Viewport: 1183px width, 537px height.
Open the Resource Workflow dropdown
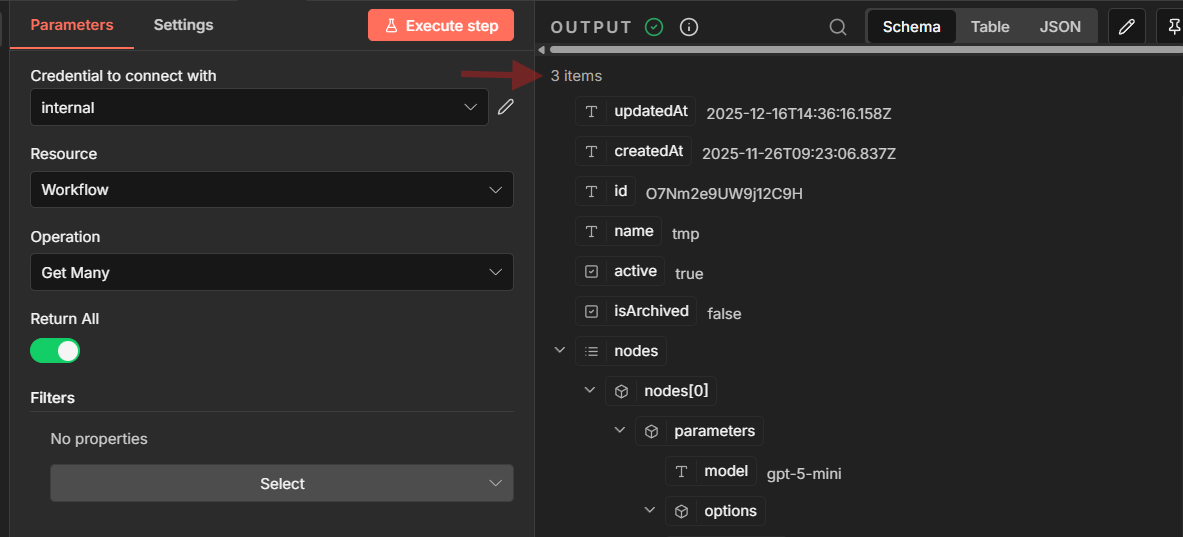(272, 190)
